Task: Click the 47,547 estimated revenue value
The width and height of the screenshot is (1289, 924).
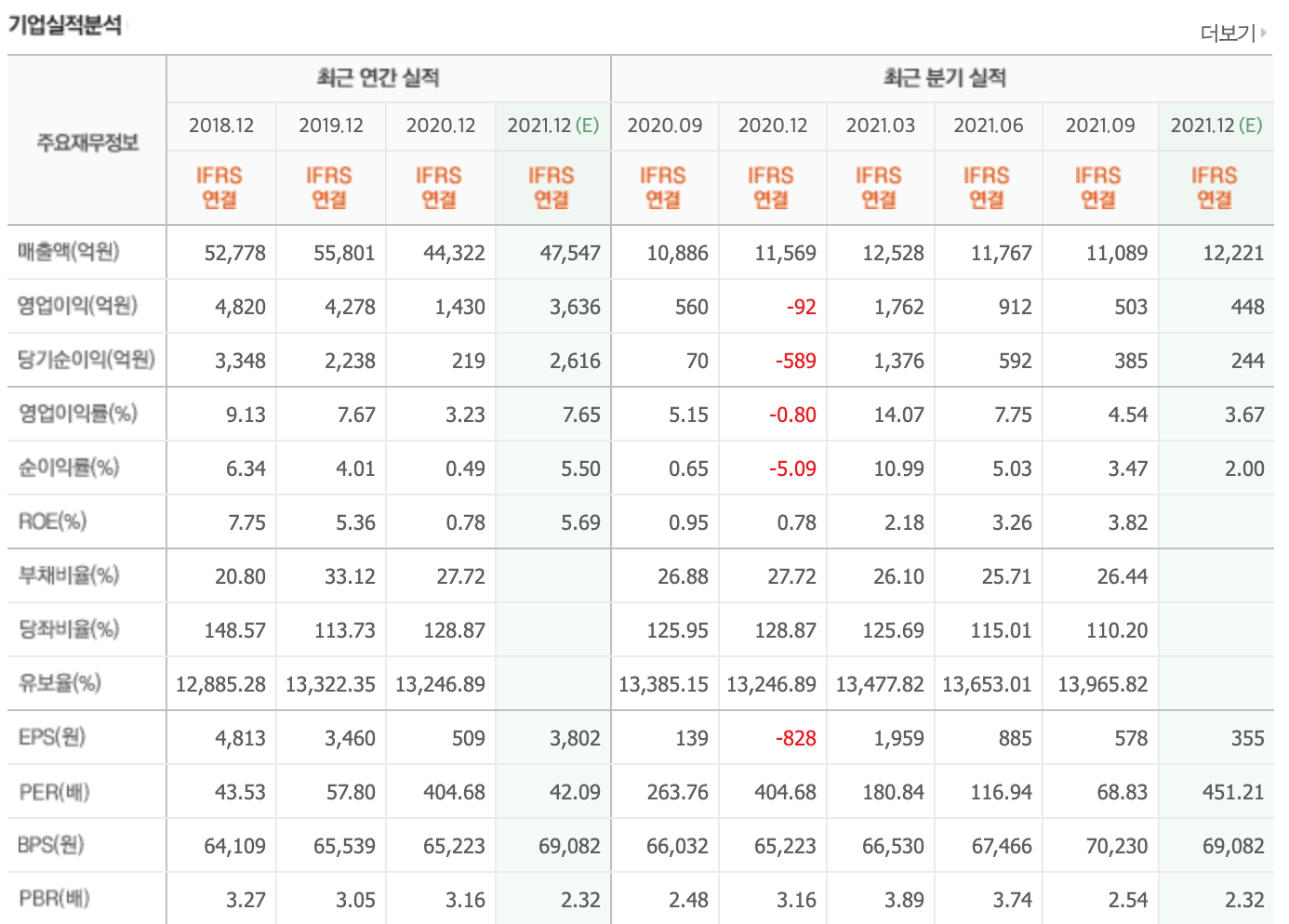Action: [x=570, y=253]
